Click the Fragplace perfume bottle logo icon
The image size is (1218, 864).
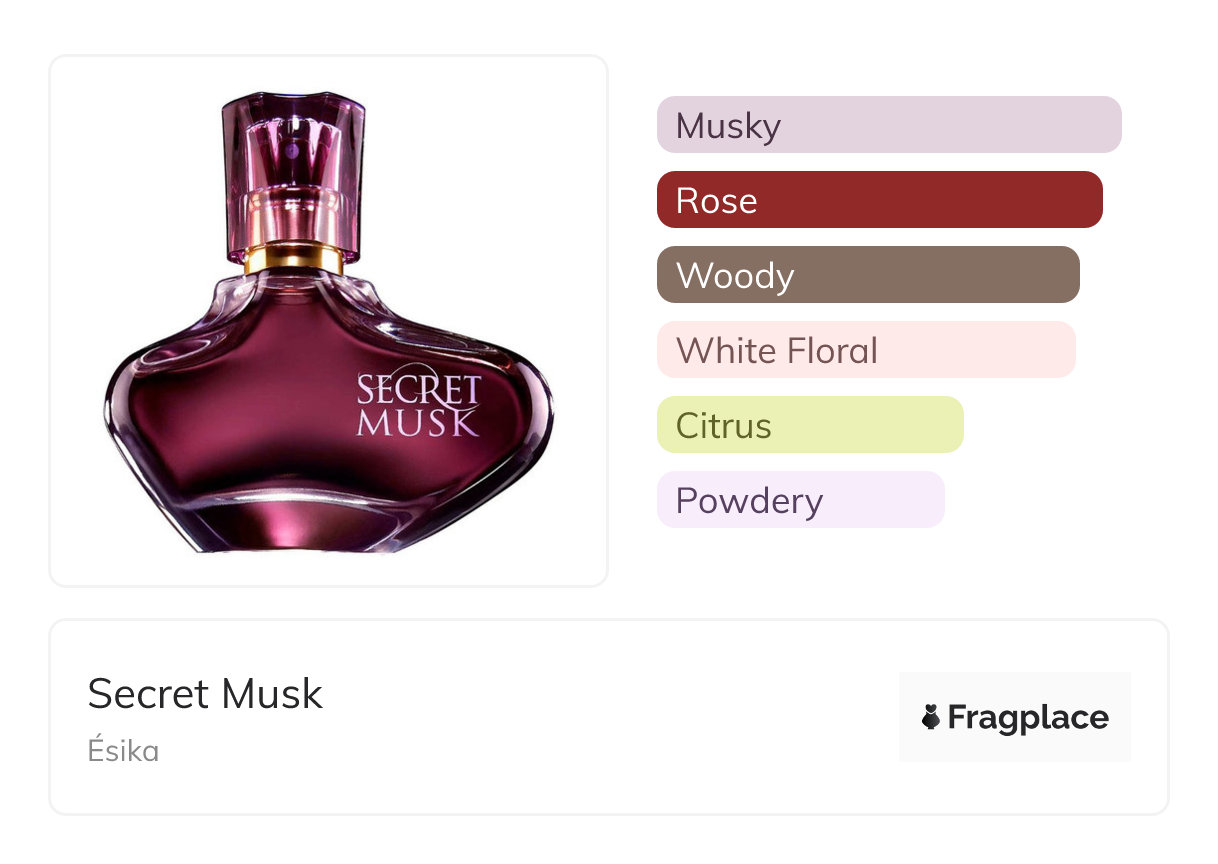tap(931, 717)
